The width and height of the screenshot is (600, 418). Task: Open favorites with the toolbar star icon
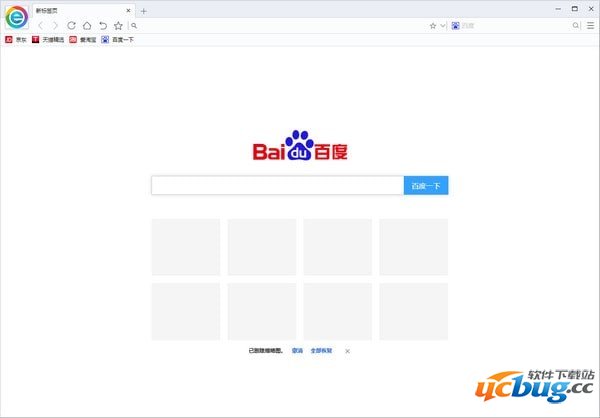pyautogui.click(x=118, y=26)
